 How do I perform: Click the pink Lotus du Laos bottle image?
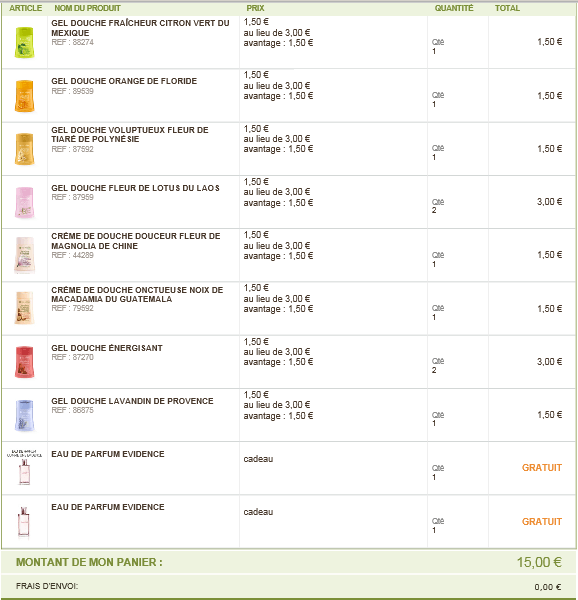tap(24, 202)
